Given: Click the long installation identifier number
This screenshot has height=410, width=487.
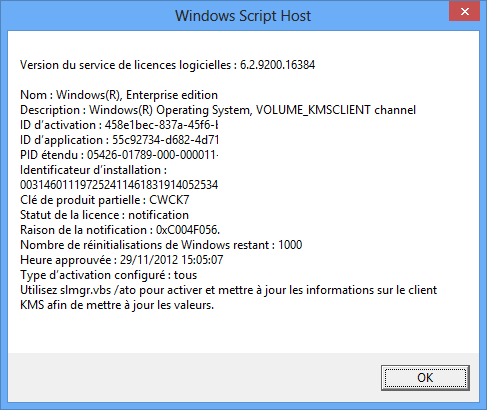Looking at the screenshot, I should point(119,185).
